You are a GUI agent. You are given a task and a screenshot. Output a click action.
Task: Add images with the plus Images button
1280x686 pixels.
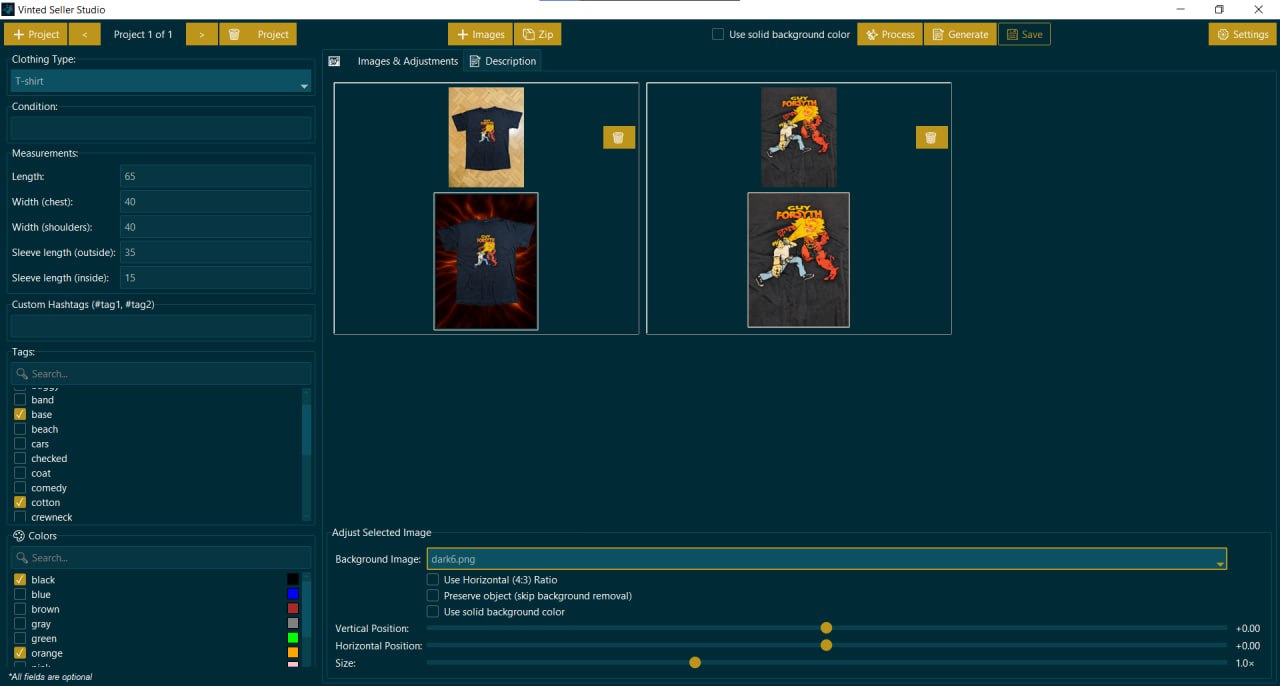point(480,34)
